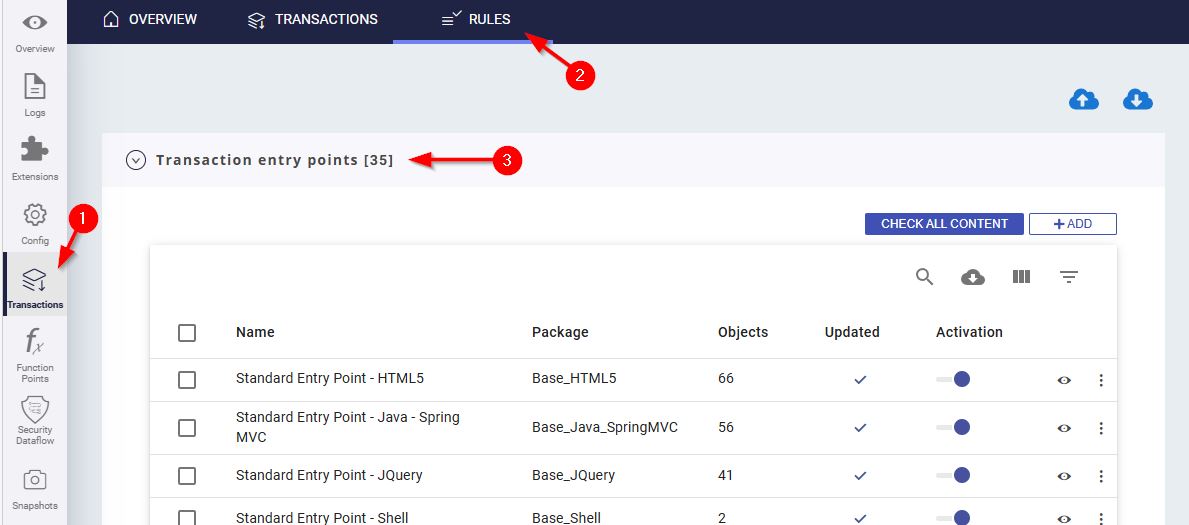Check the select-all header checkbox

point(187,333)
